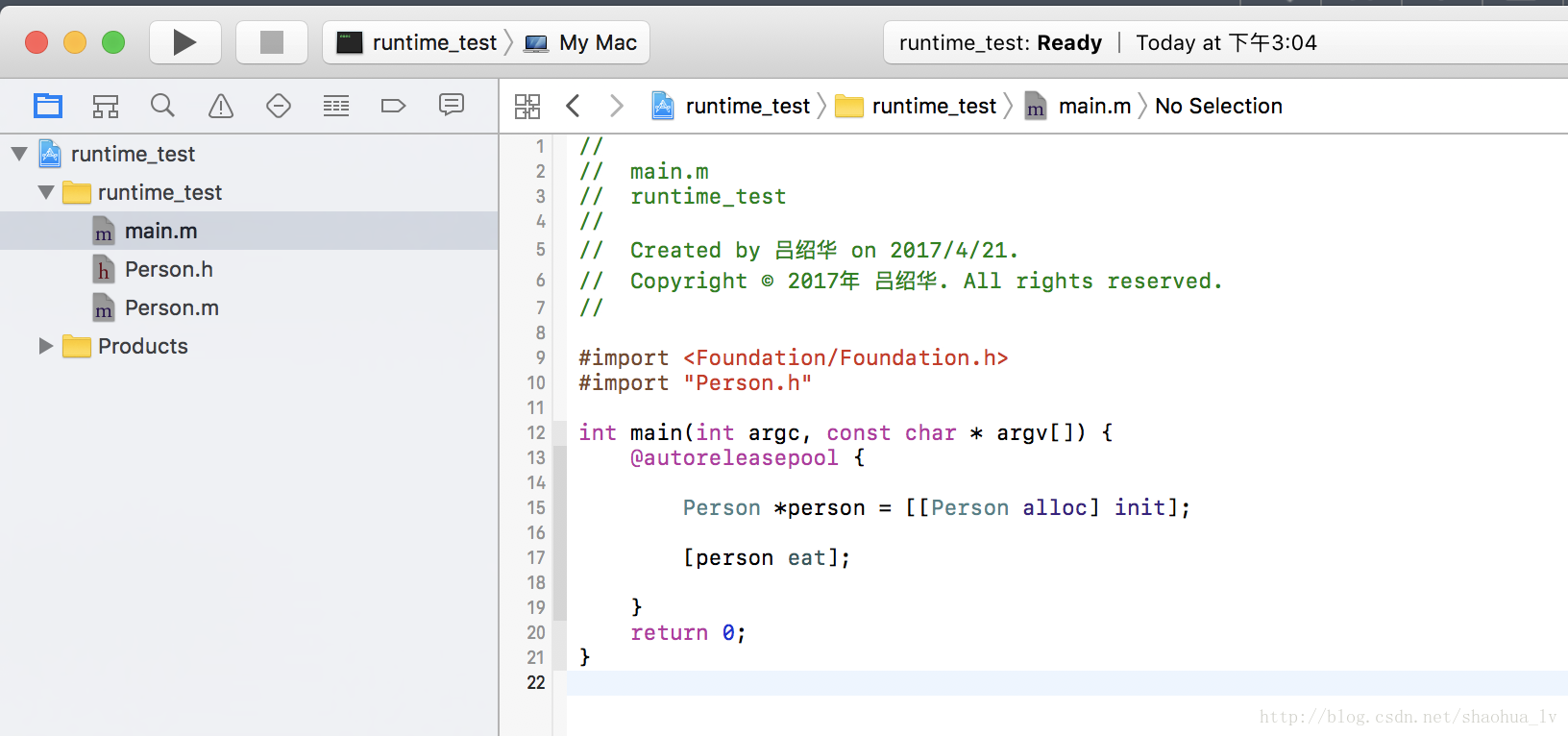Viewport: 1568px width, 736px height.
Task: Click the #import Foundation line
Action: [794, 357]
